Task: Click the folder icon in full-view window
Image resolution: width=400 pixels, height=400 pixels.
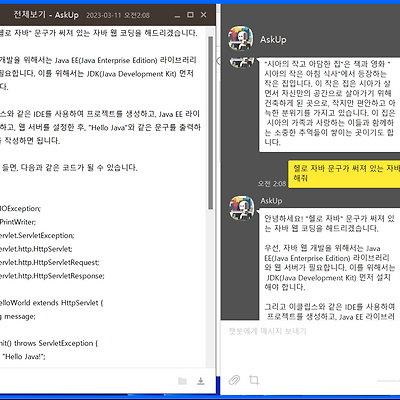Action: [x=182, y=381]
